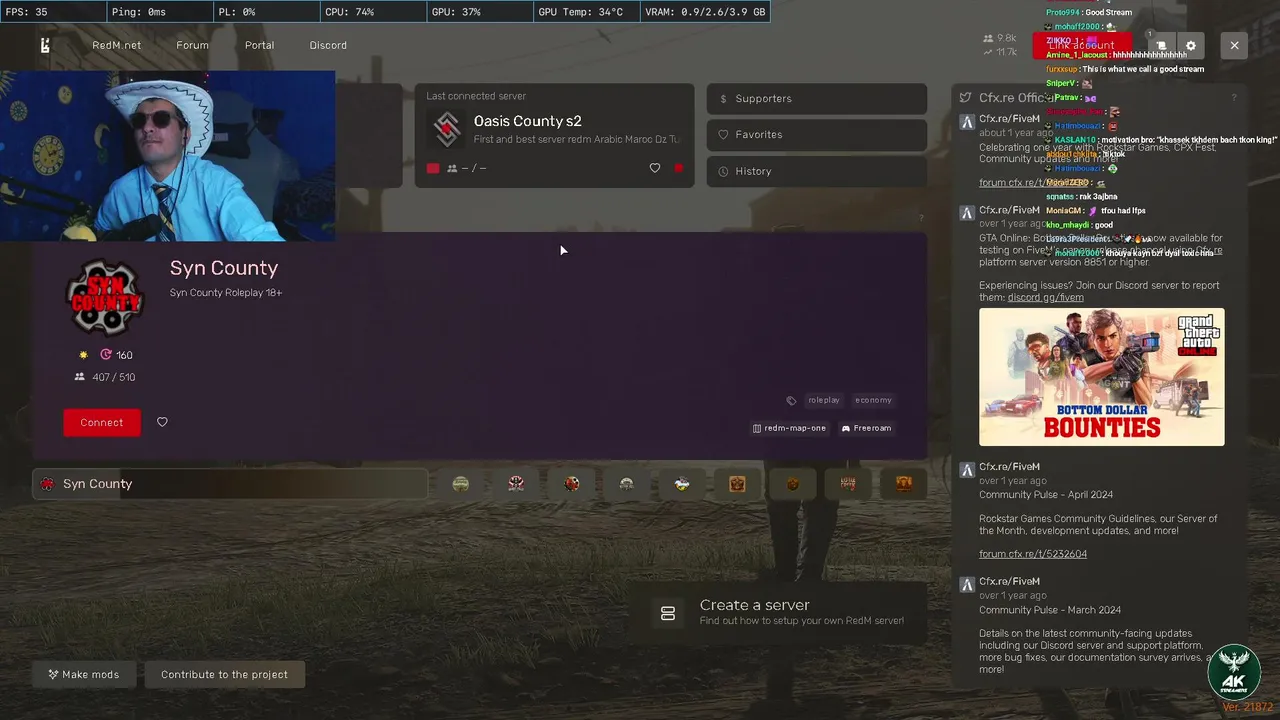Click the Syn County server title
The image size is (1280, 720).
tap(224, 268)
